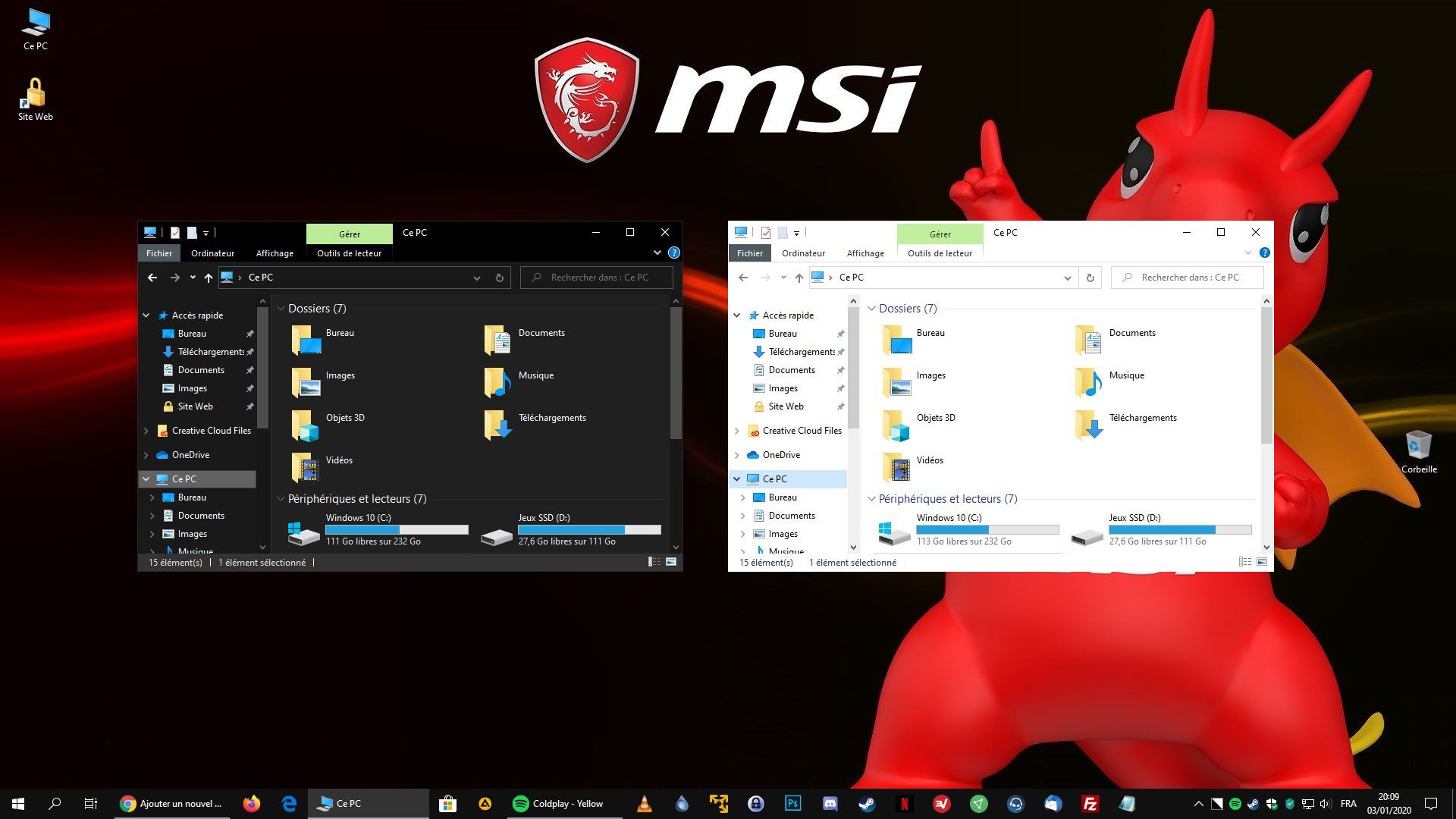Open Ce PC desktop shortcut icon
Image resolution: width=1456 pixels, height=819 pixels.
coord(36,30)
